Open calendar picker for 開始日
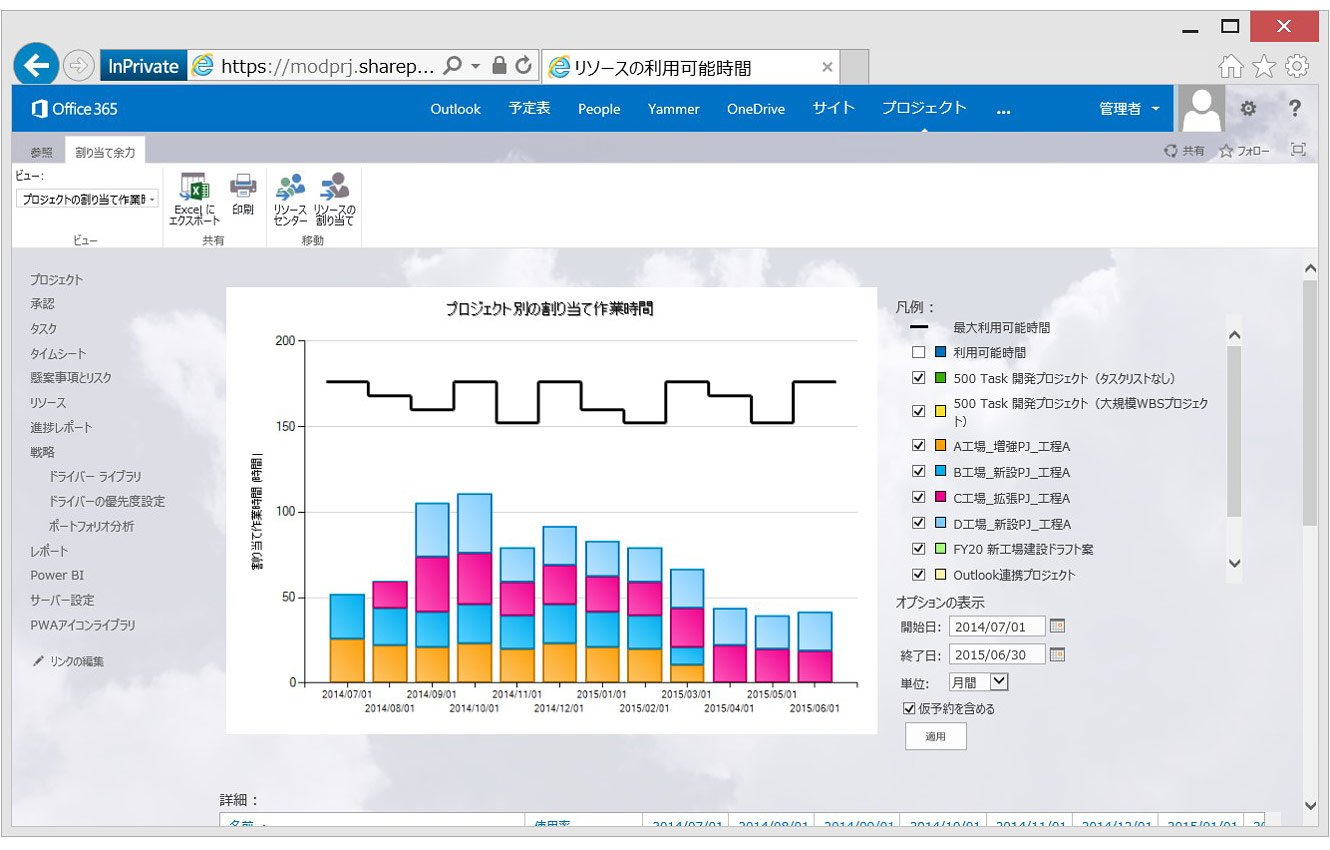This screenshot has height=850, width=1330. click(x=1058, y=627)
